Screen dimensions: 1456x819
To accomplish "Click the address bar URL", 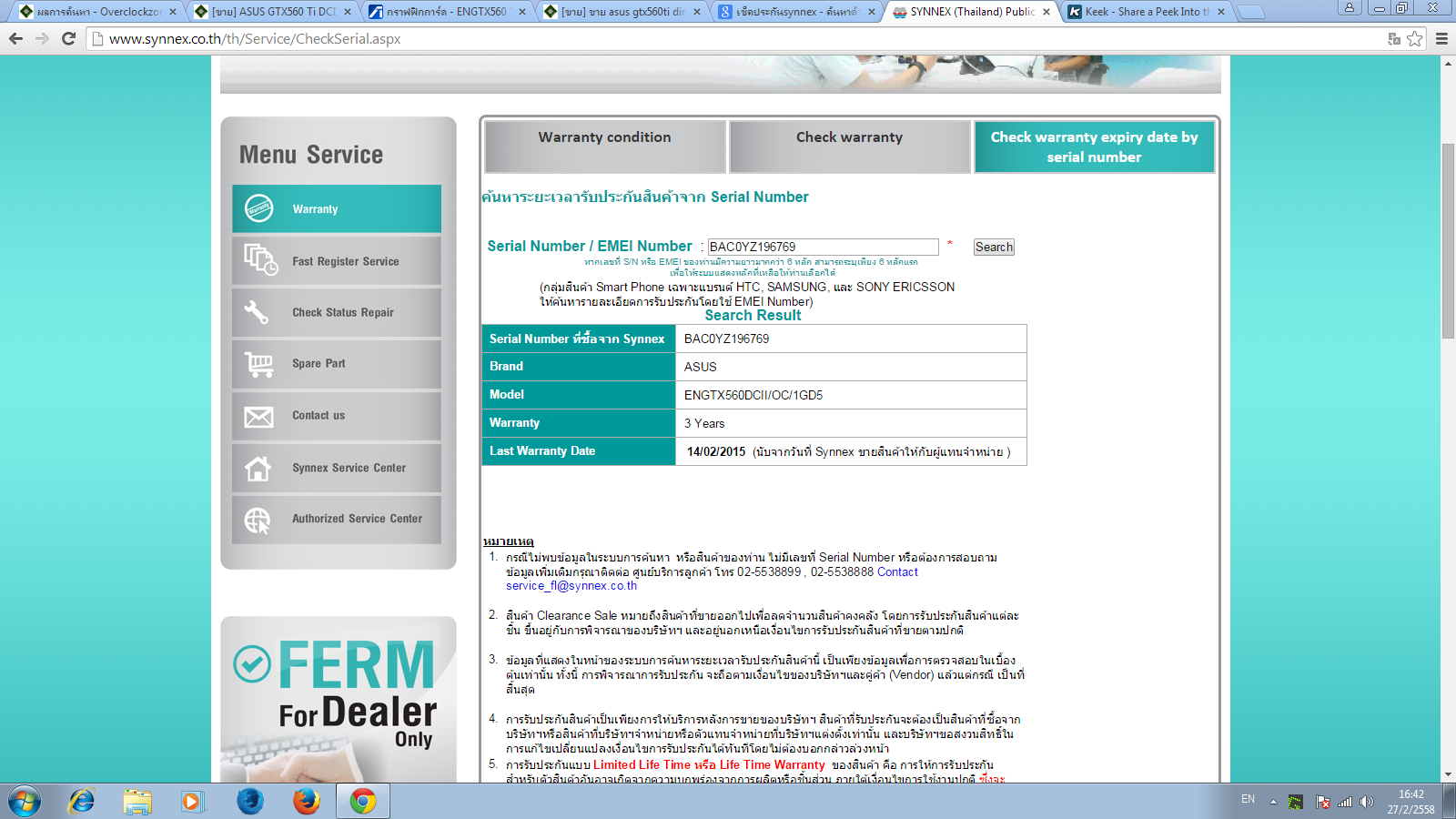I will coord(255,38).
